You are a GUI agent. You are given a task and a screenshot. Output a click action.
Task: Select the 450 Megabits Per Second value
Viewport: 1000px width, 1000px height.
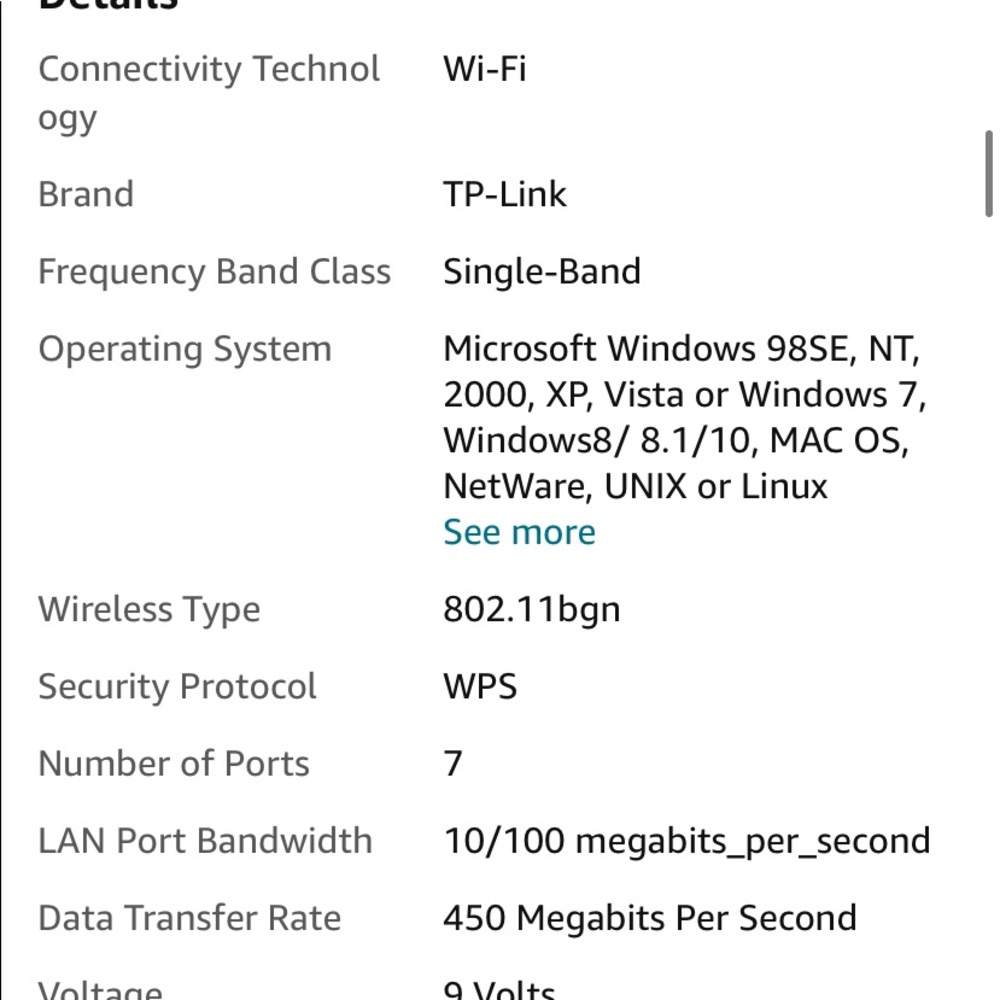tap(649, 917)
